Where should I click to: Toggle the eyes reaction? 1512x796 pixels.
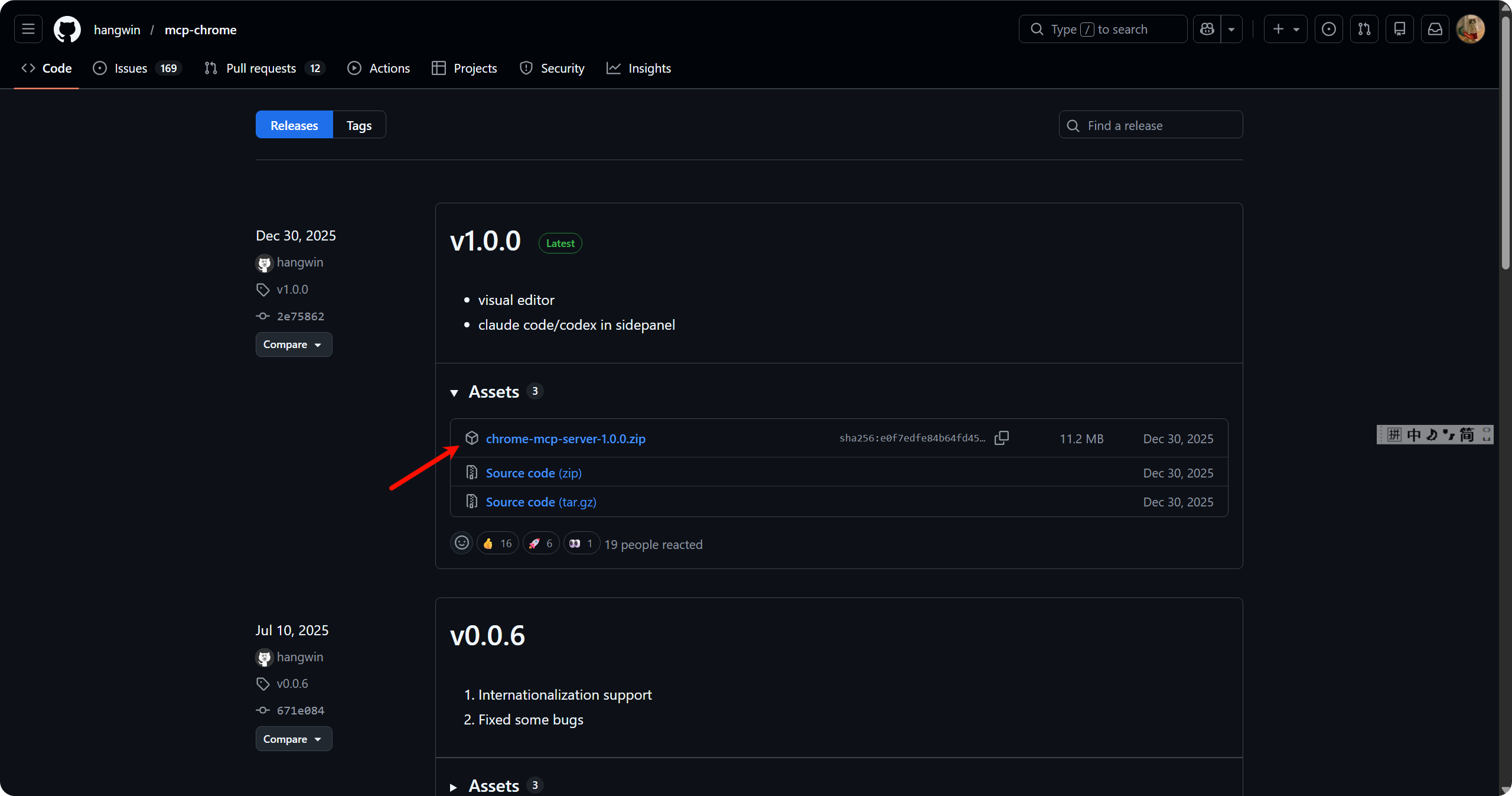581,543
